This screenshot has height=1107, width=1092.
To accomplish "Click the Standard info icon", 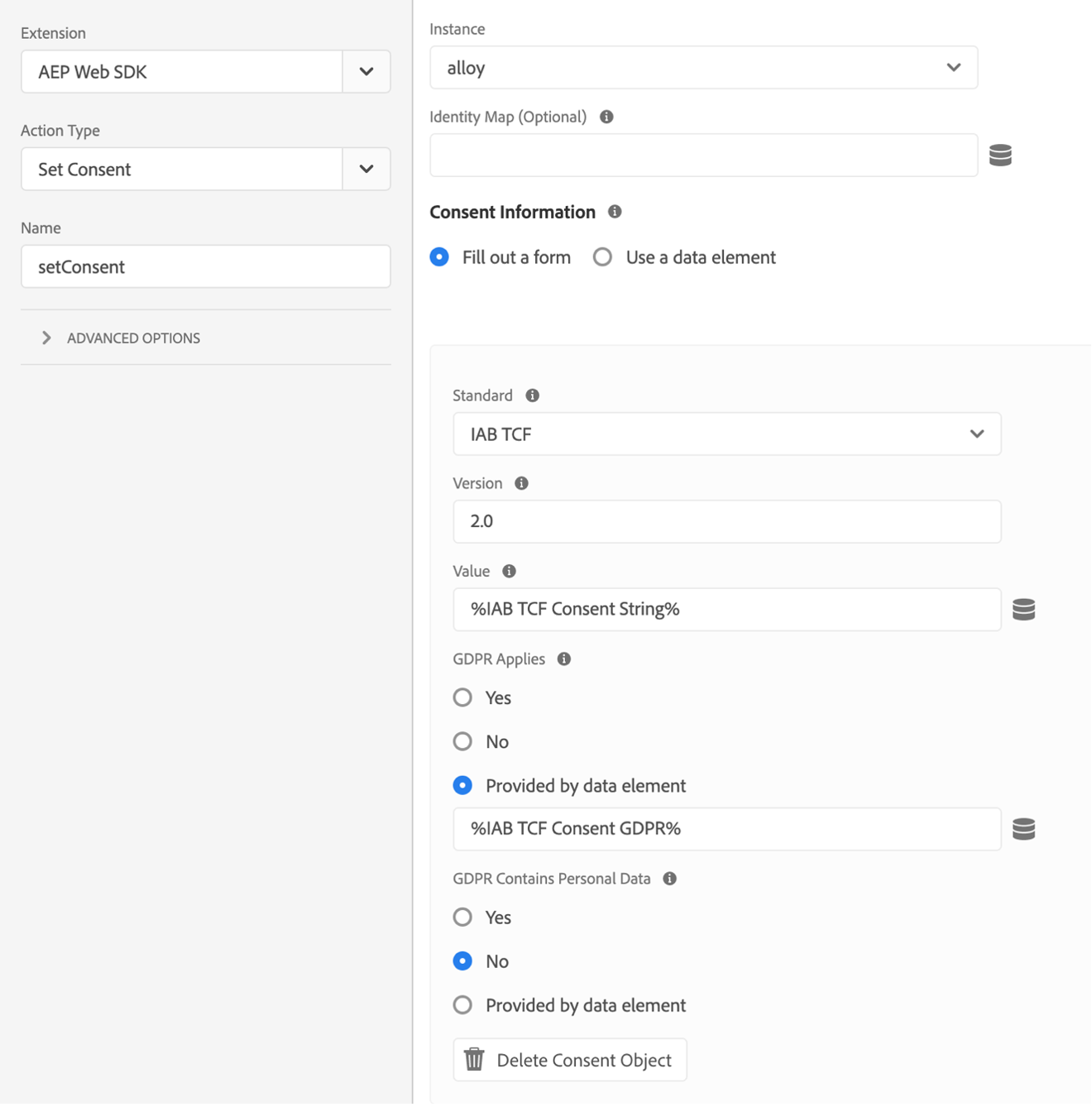I will [x=533, y=395].
